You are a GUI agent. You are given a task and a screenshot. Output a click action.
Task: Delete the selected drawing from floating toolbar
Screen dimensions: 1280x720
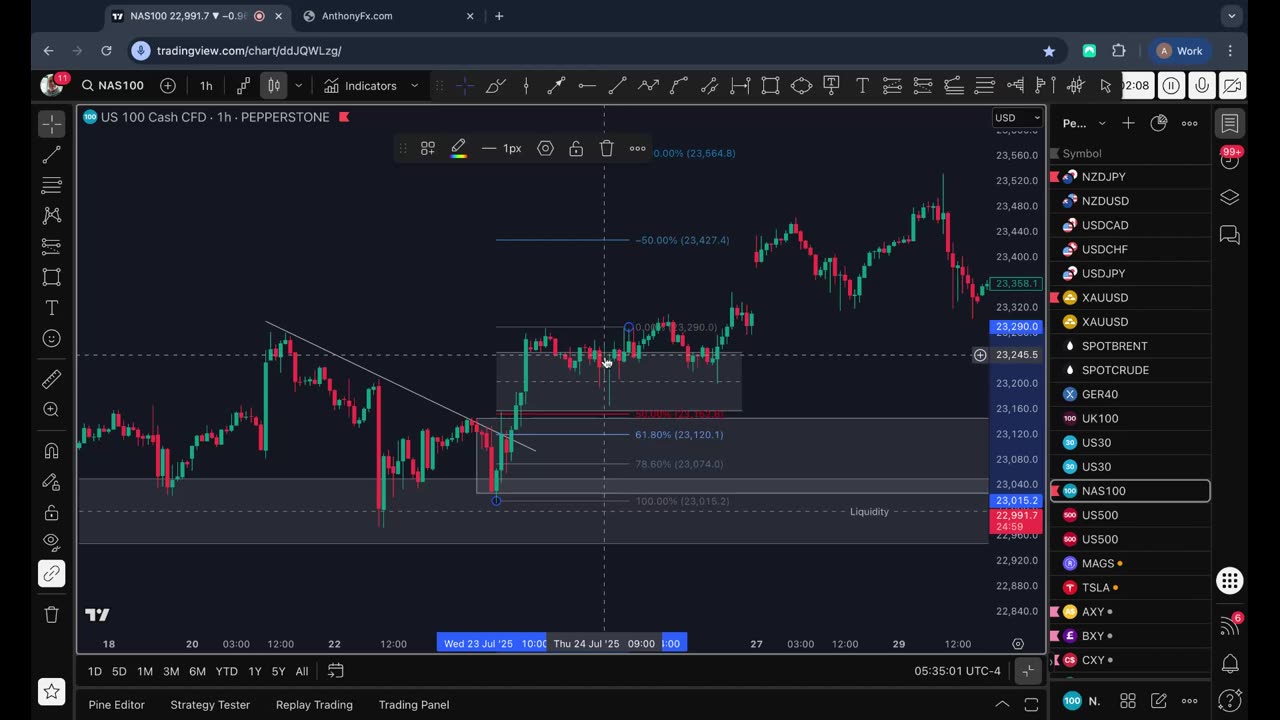point(606,148)
